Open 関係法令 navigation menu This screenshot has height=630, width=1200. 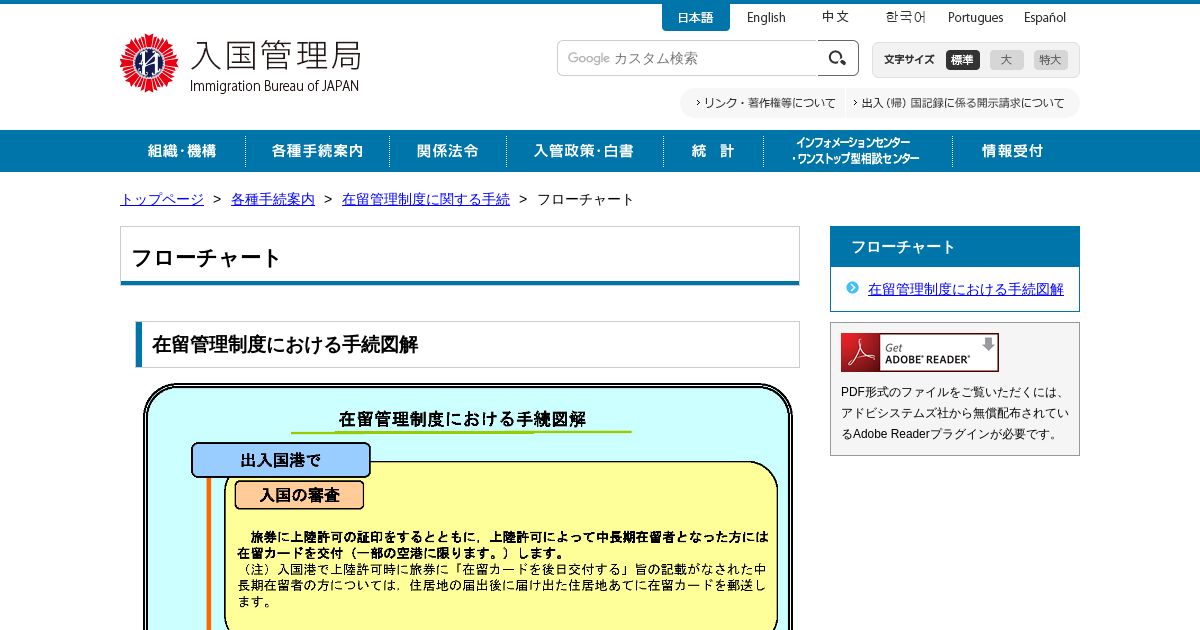point(448,151)
